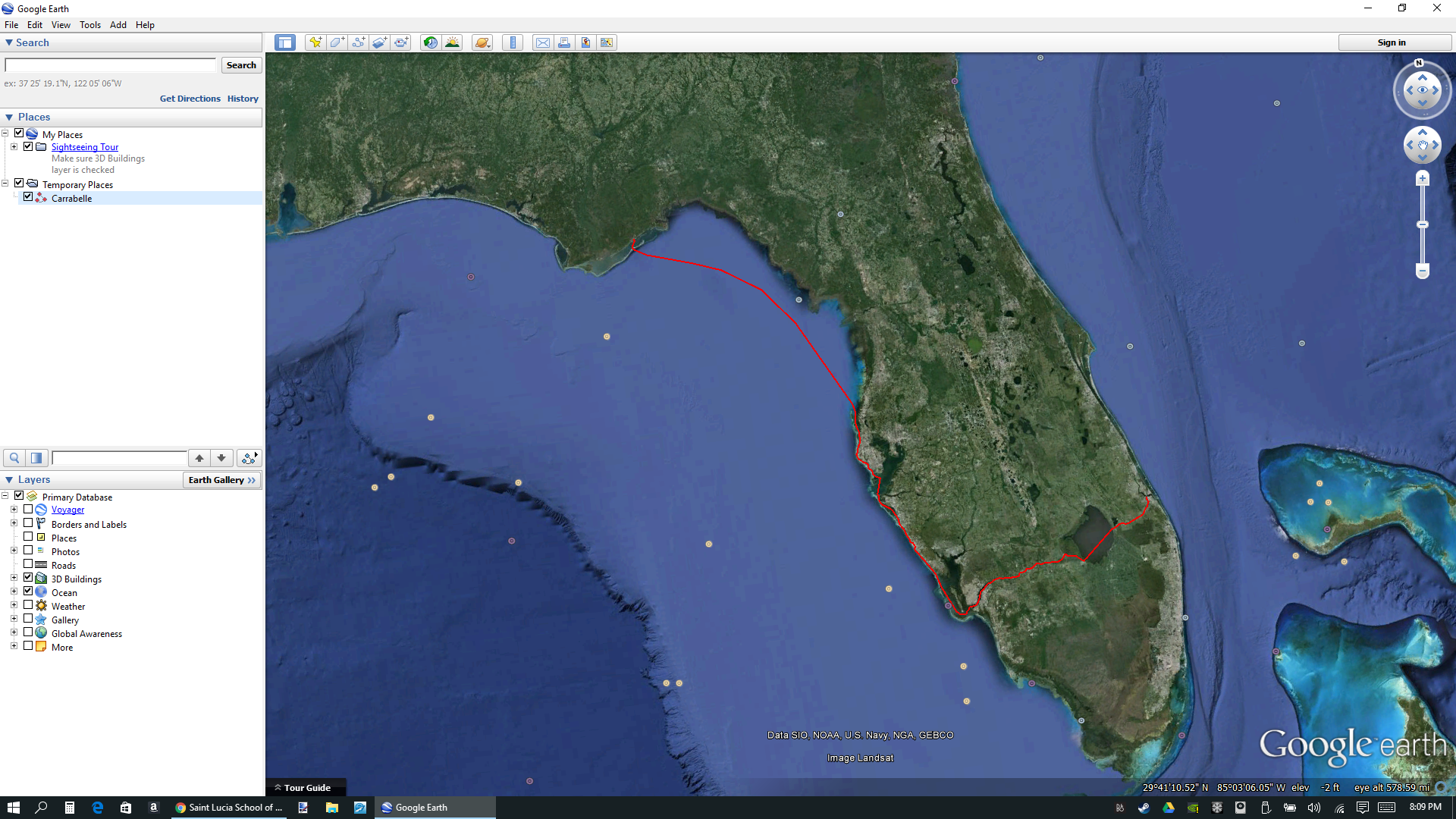Open the Windows Start menu
1456x819 pixels.
(14, 808)
